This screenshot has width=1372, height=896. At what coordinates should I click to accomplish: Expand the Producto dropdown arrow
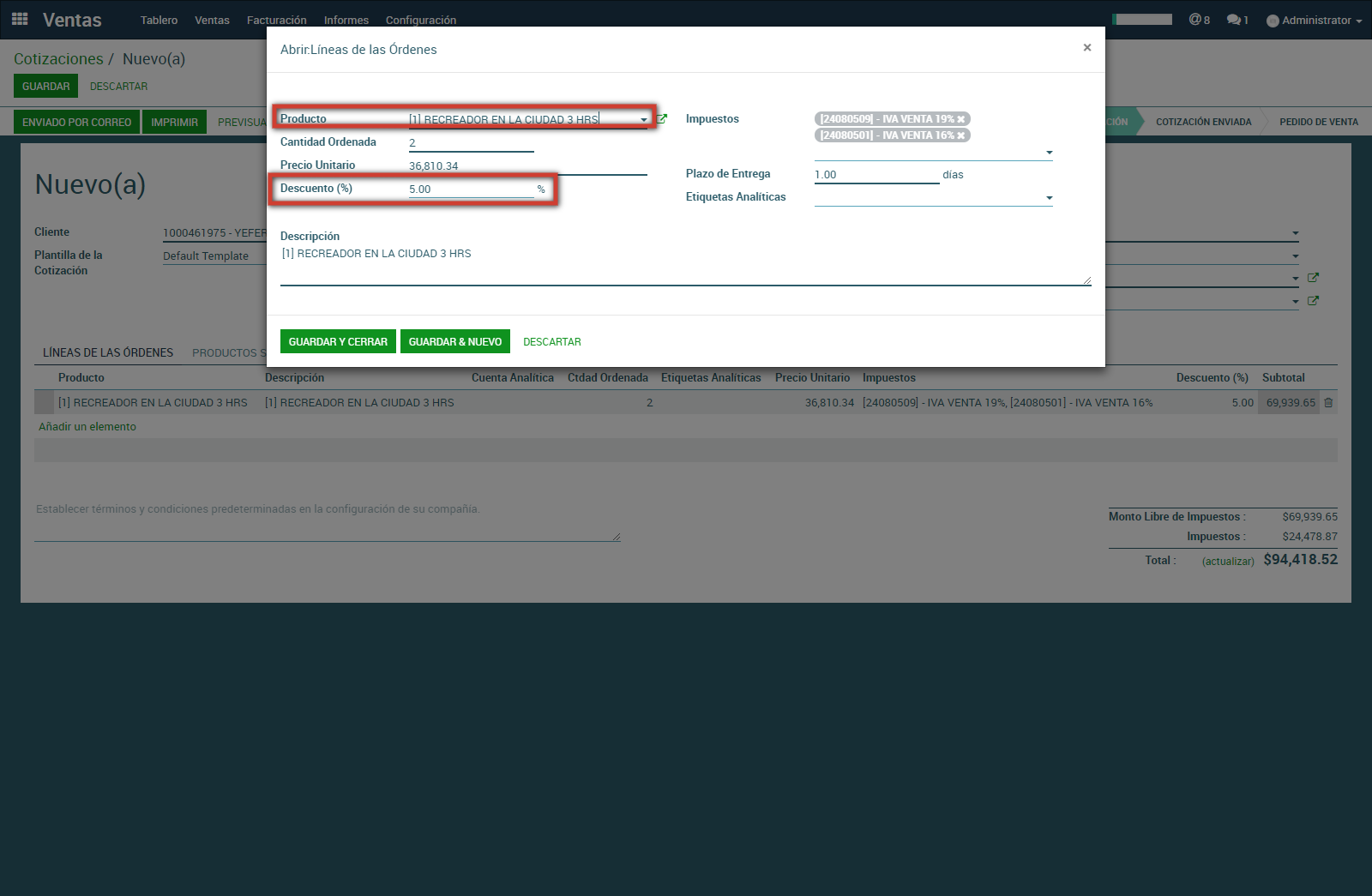pos(644,120)
